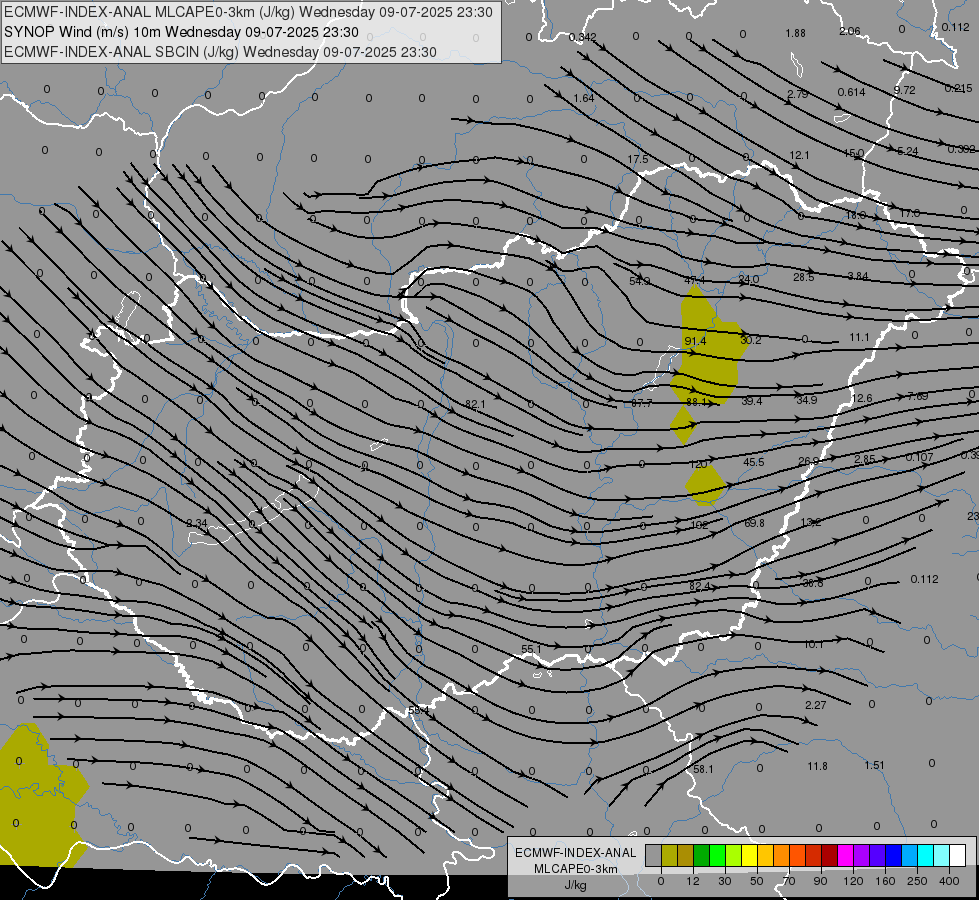The image size is (979, 900).
Task: Pick the dark red legend swatch
Action: click(829, 855)
